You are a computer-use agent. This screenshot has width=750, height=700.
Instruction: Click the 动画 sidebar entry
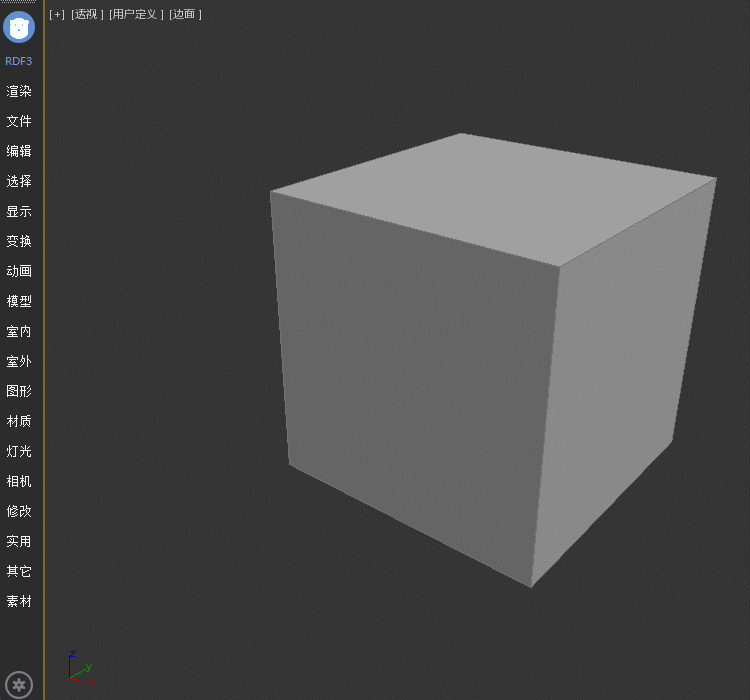[19, 271]
